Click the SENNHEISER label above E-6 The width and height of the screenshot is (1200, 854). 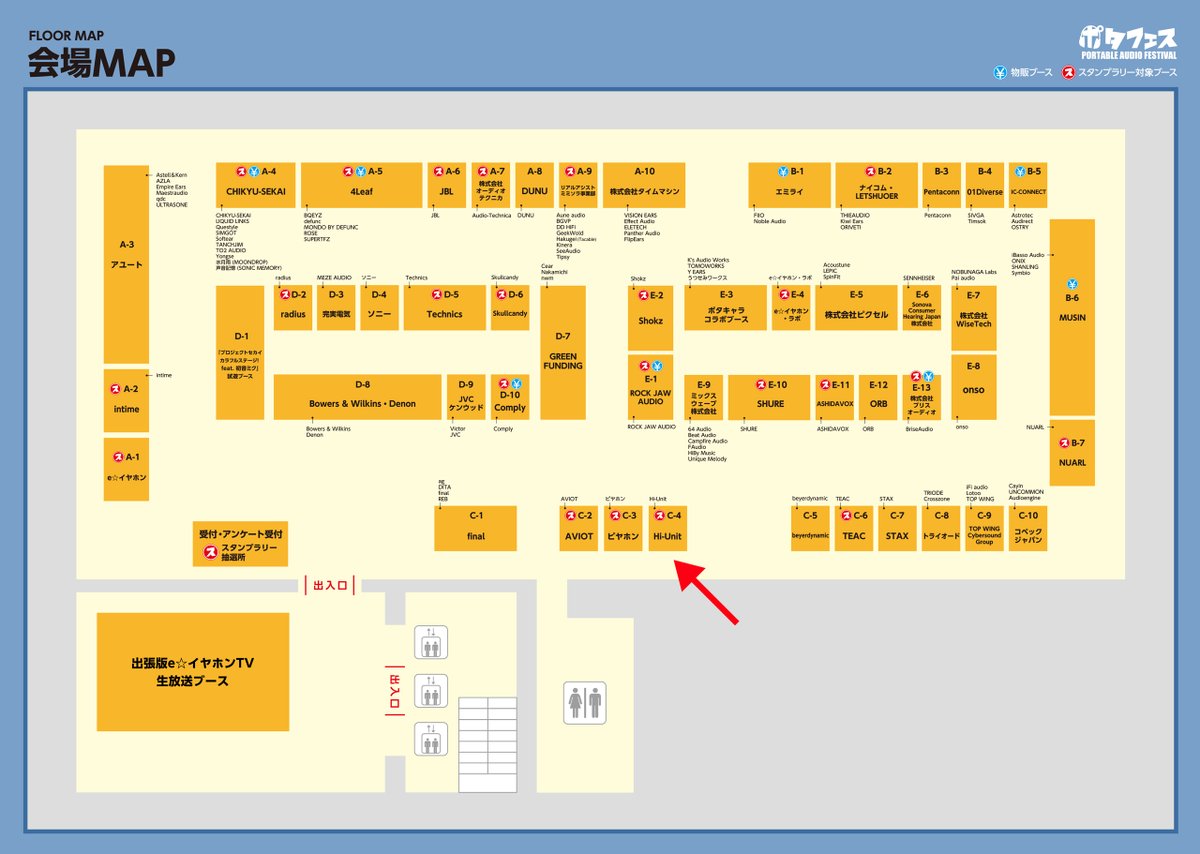click(x=920, y=277)
